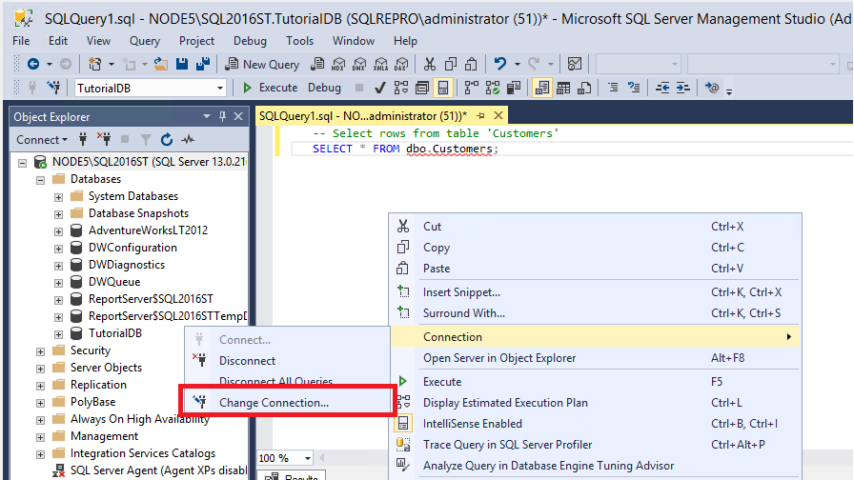Image resolution: width=854 pixels, height=480 pixels.
Task: Expand the System Databases folder
Action: (58, 197)
